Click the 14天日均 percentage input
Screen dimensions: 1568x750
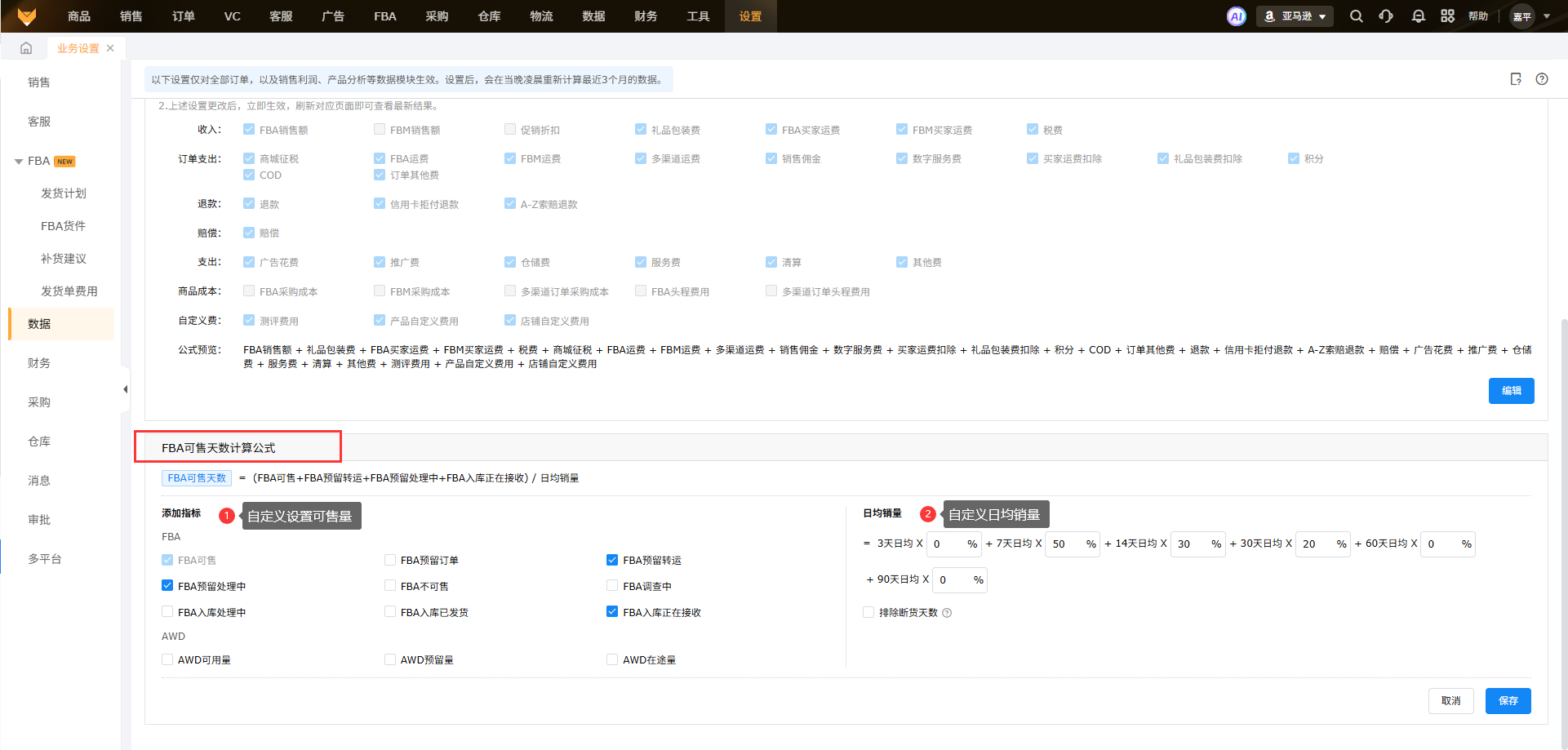tap(1198, 544)
